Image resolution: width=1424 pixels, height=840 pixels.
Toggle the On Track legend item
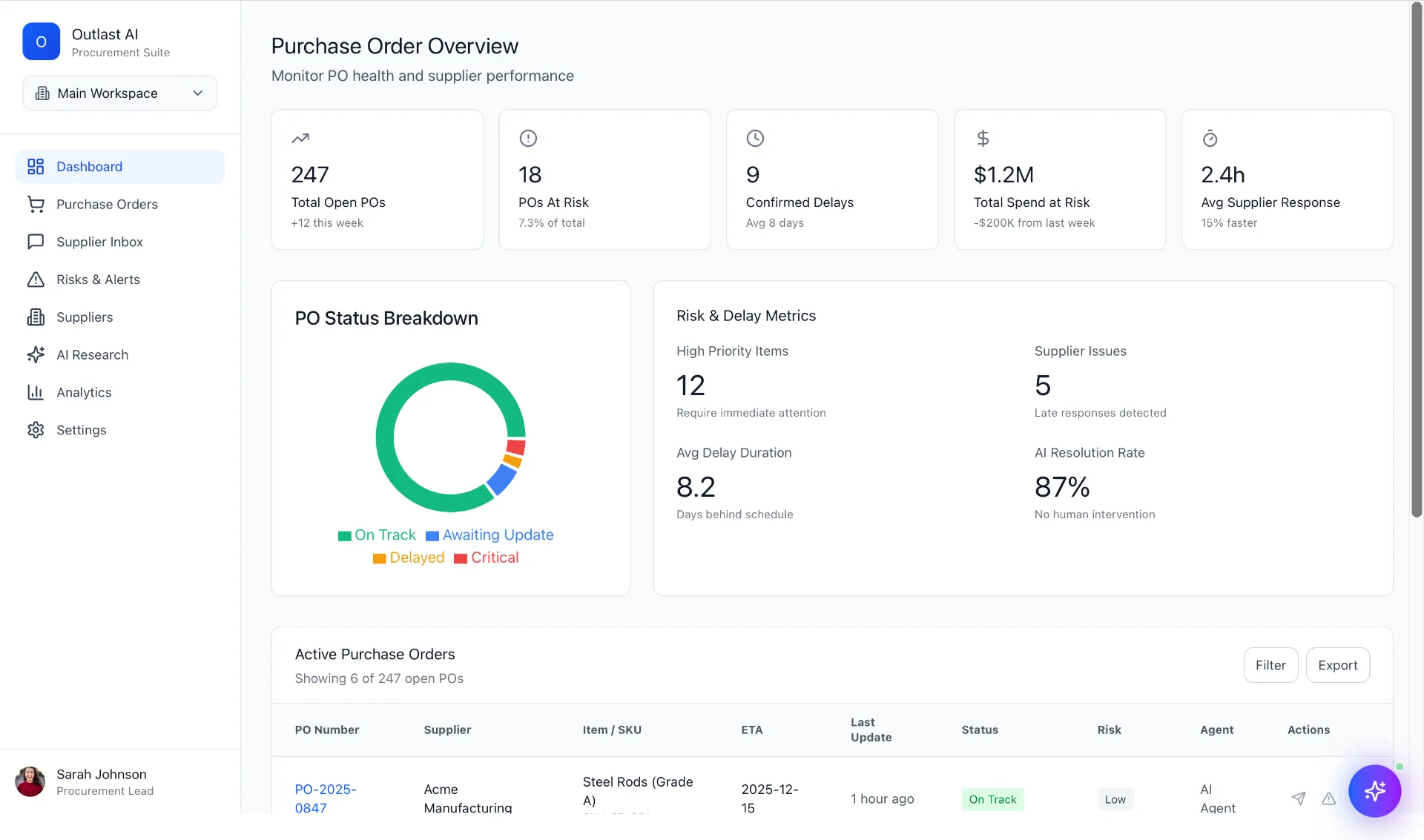377,535
